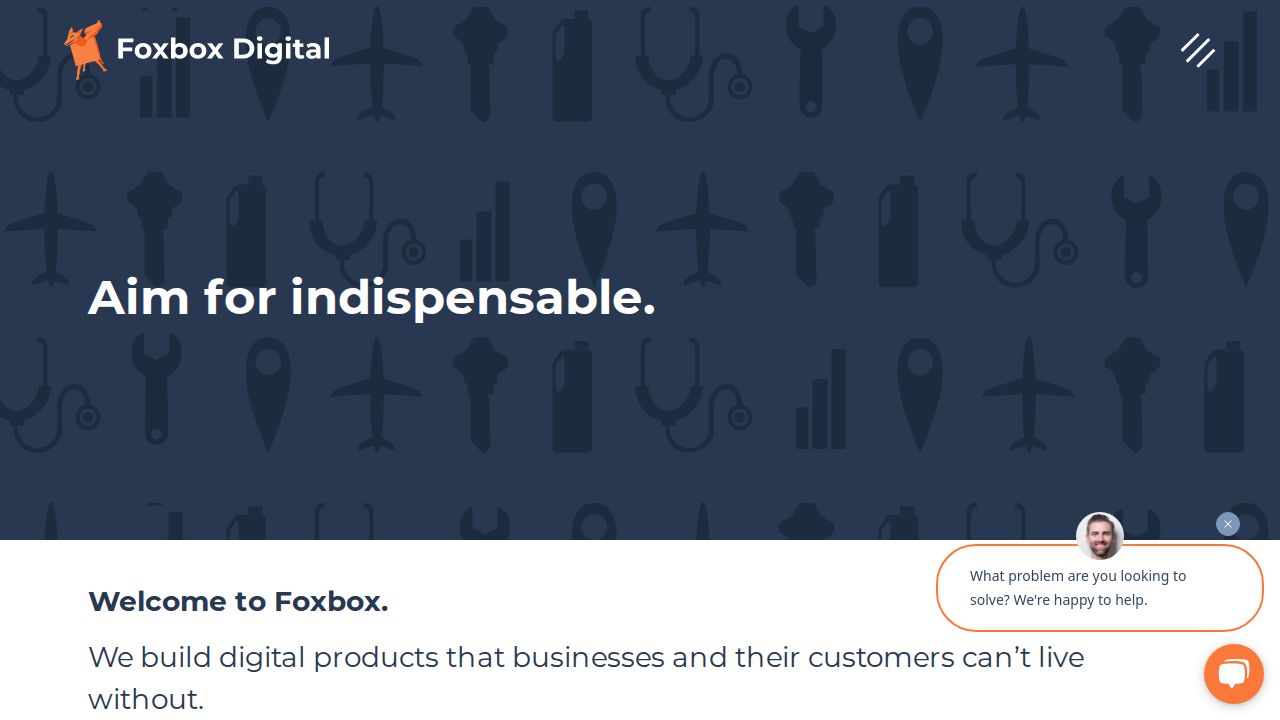Click the chat agent's avatar photo
This screenshot has width=1280, height=720.
click(1100, 536)
